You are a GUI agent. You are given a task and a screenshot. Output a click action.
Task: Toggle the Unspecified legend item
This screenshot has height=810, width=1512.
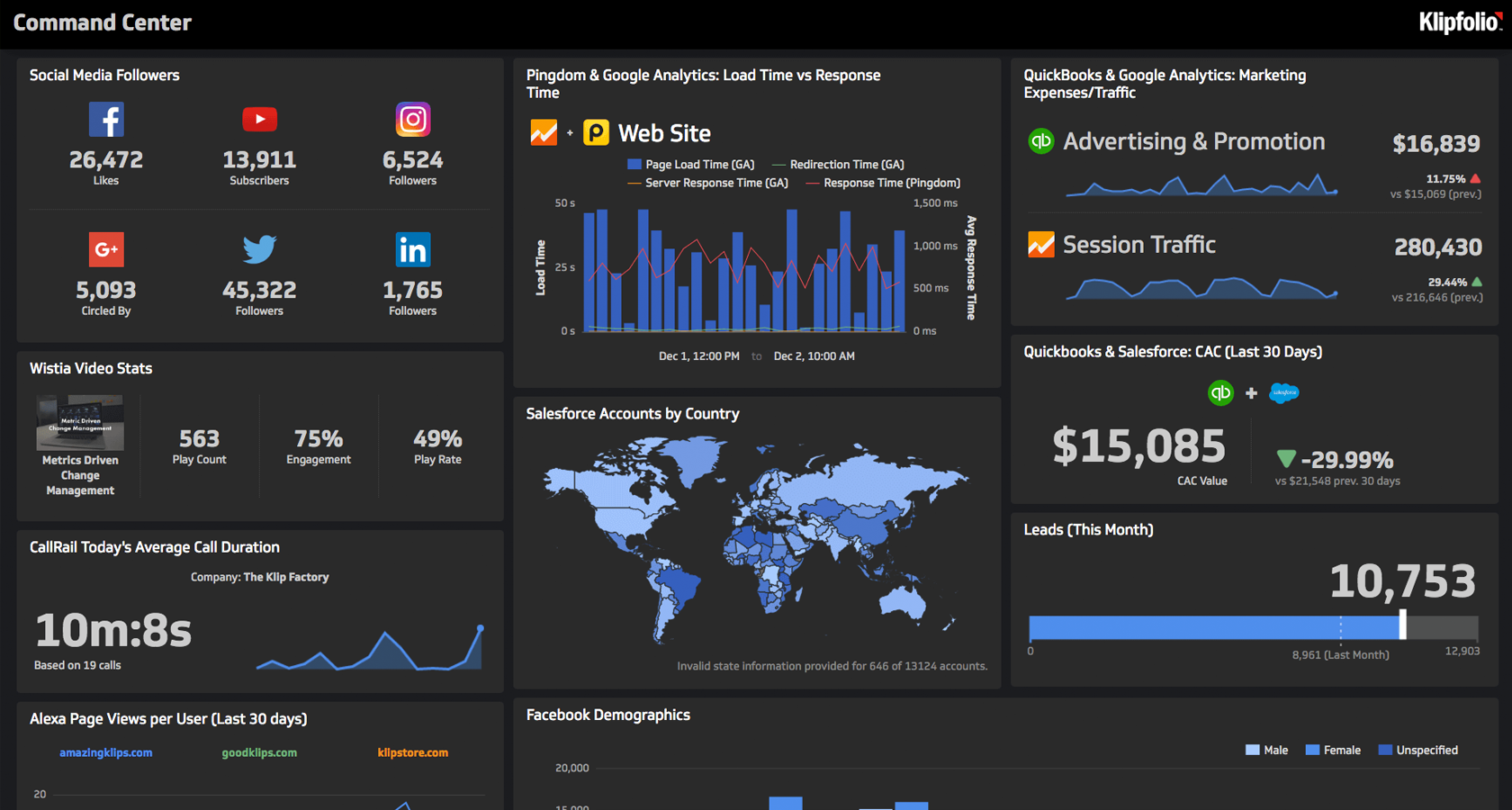coord(1418,750)
